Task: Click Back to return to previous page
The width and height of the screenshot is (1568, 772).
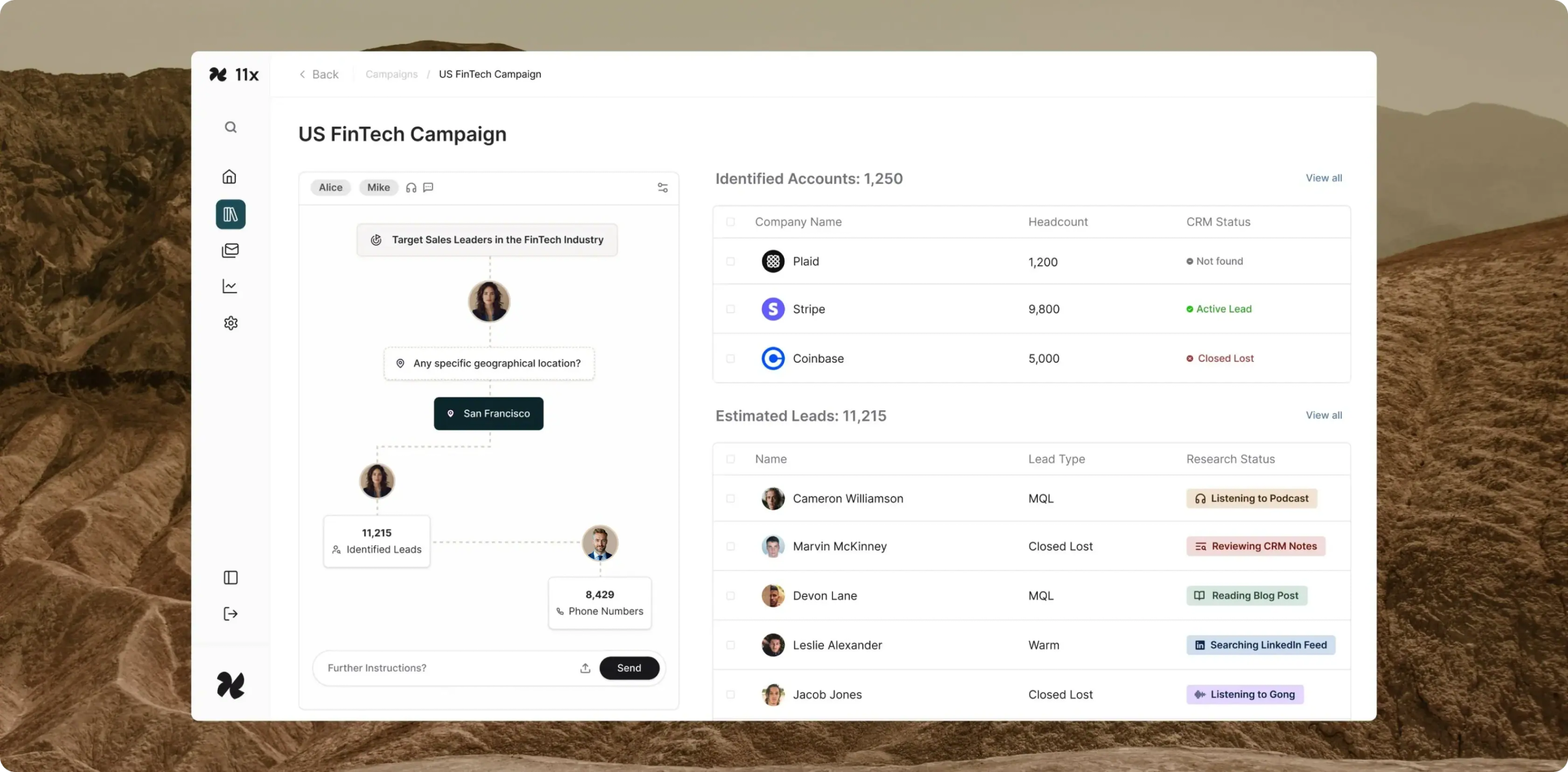Action: 318,74
